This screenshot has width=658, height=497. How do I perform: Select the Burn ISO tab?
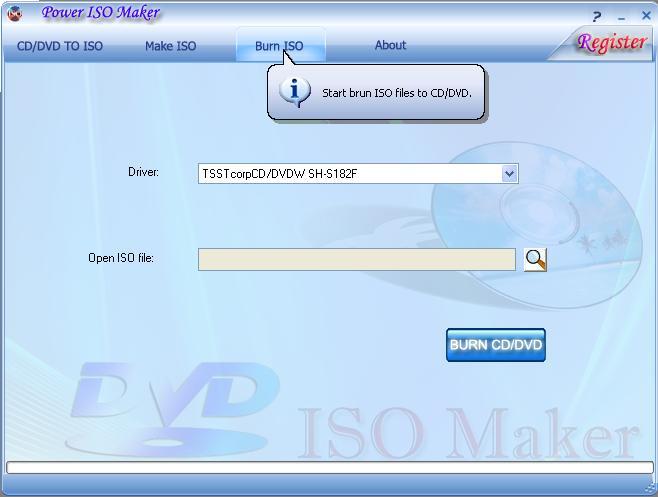[x=279, y=46]
